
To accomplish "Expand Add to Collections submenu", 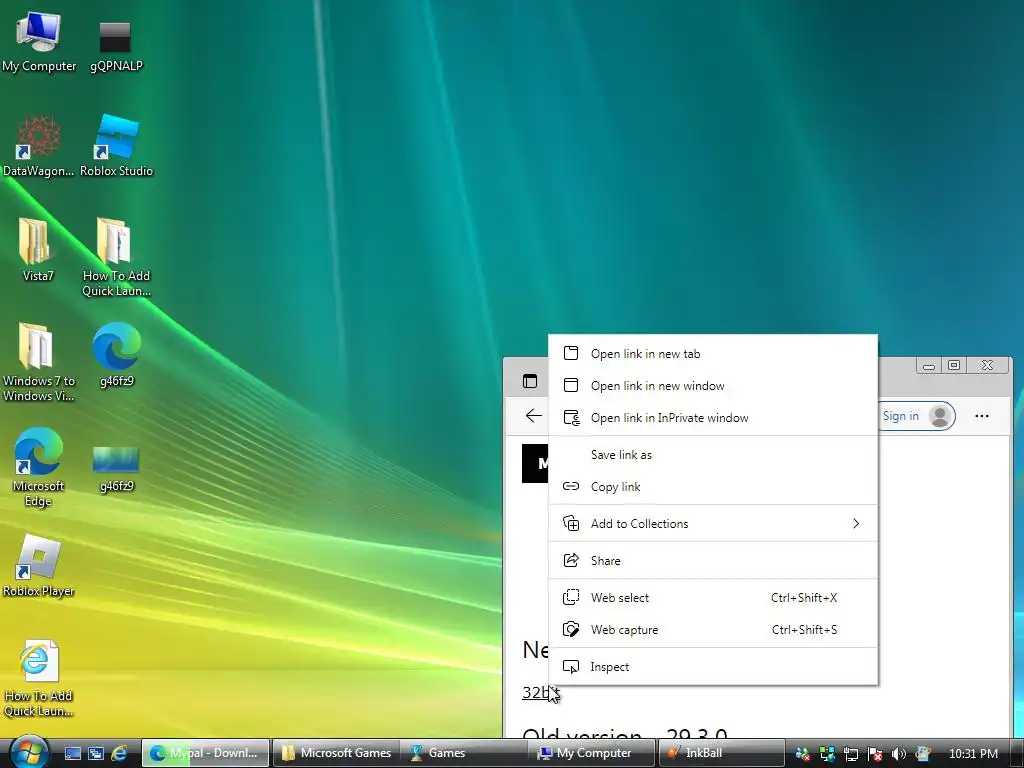I will [713, 524].
